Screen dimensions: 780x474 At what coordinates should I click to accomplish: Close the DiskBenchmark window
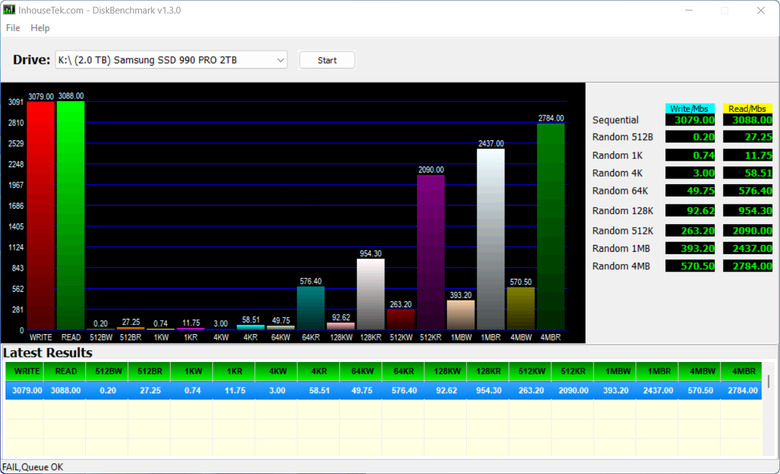761,10
